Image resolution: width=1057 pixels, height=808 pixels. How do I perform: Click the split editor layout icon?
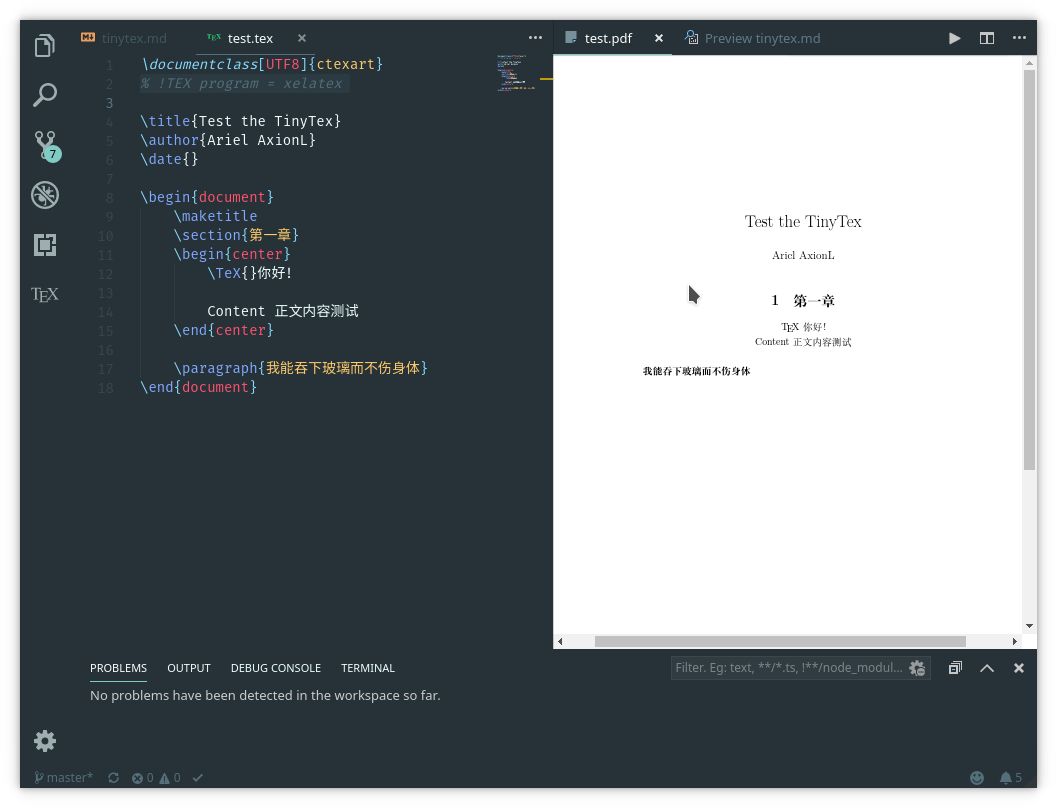[987, 38]
